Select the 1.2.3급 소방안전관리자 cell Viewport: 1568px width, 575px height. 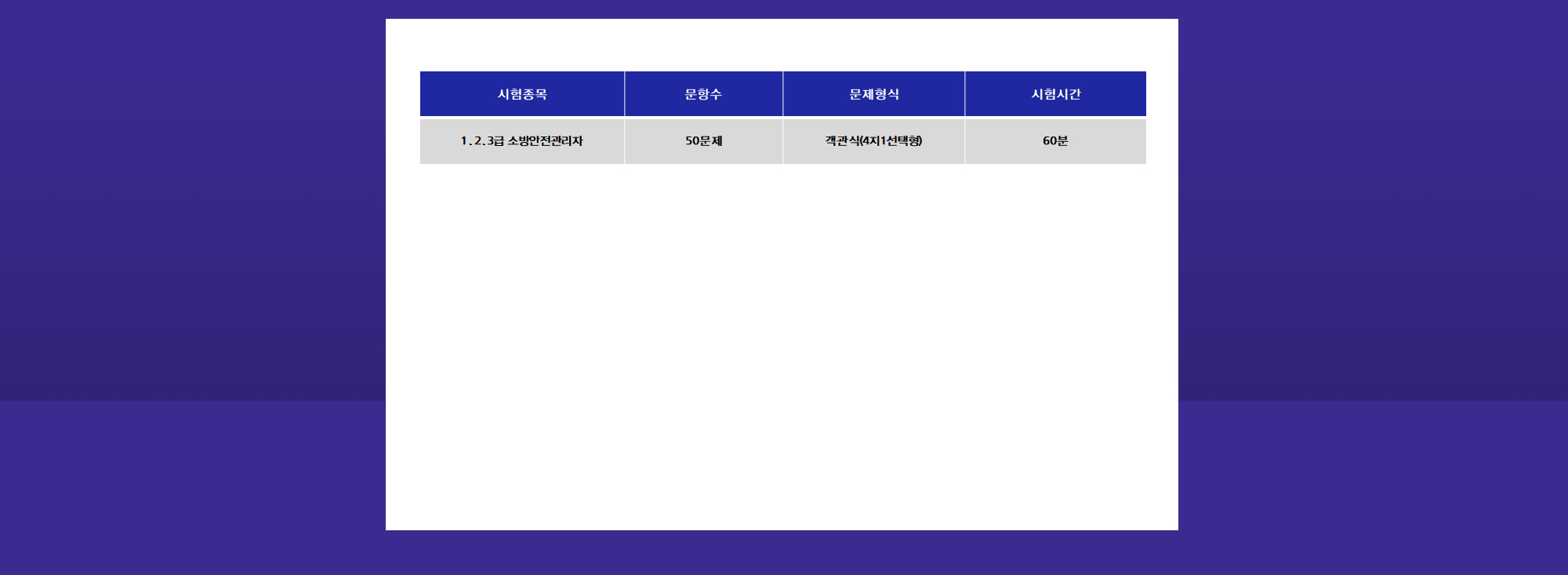[x=522, y=141]
